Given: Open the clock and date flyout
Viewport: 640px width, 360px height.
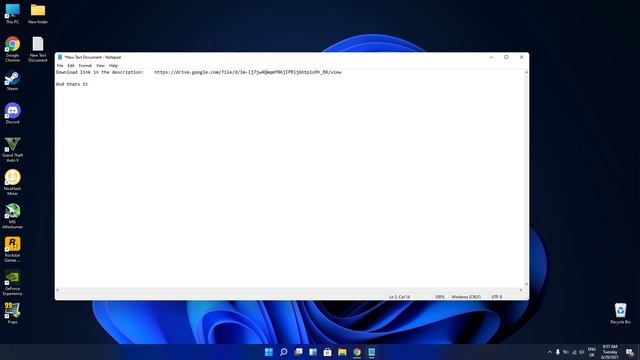Looking at the screenshot, I should point(610,352).
